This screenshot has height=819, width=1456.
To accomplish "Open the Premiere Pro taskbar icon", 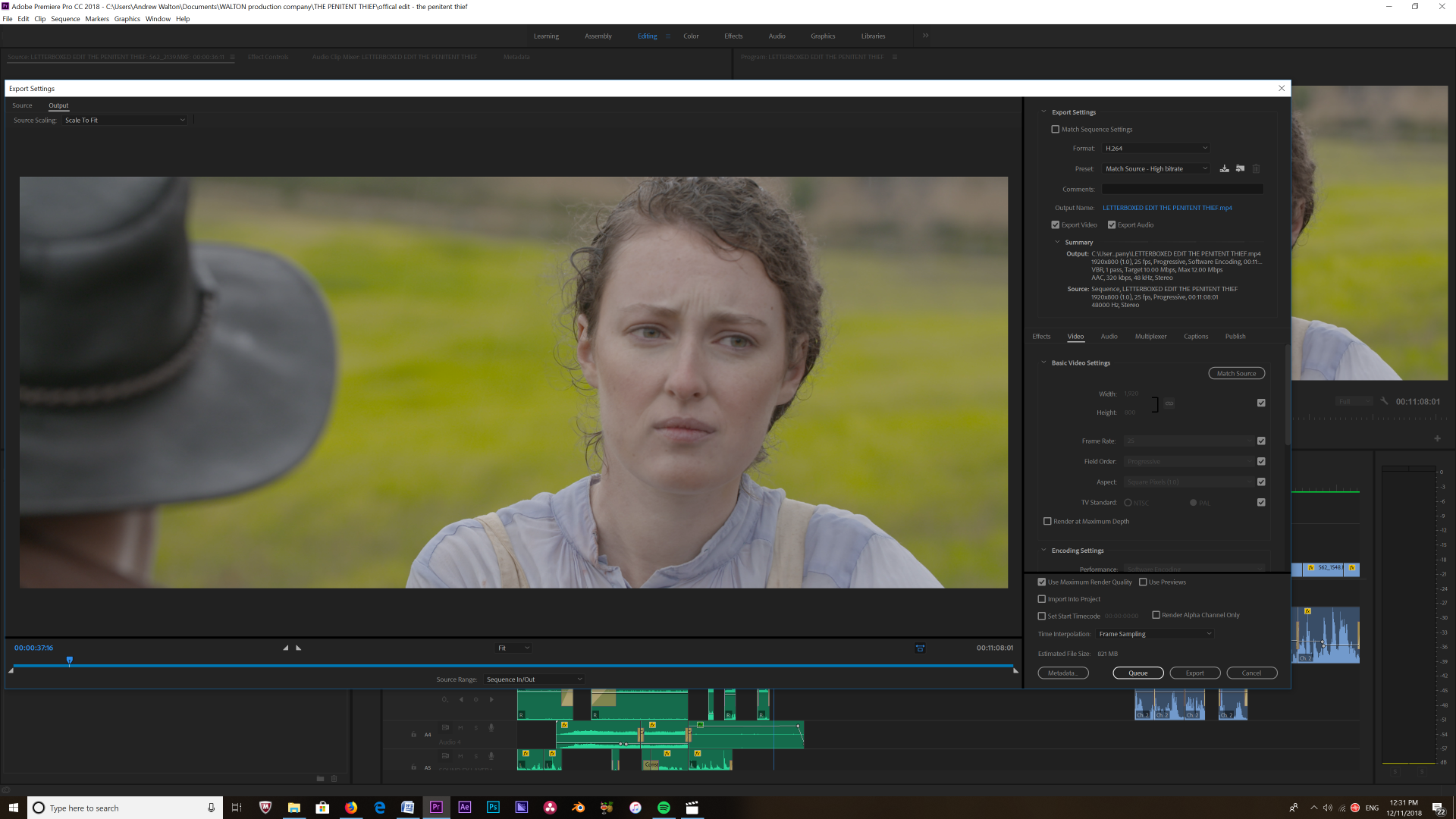I will click(436, 807).
